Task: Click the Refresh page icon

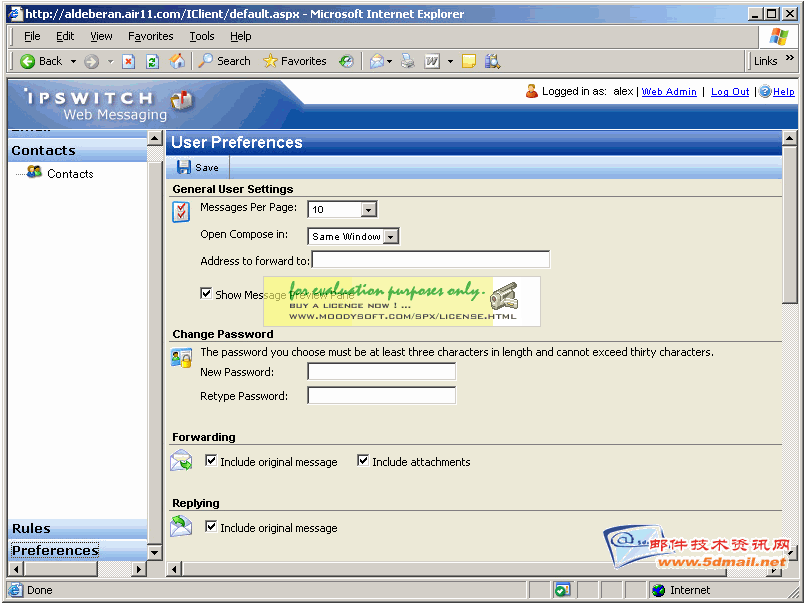Action: 152,61
